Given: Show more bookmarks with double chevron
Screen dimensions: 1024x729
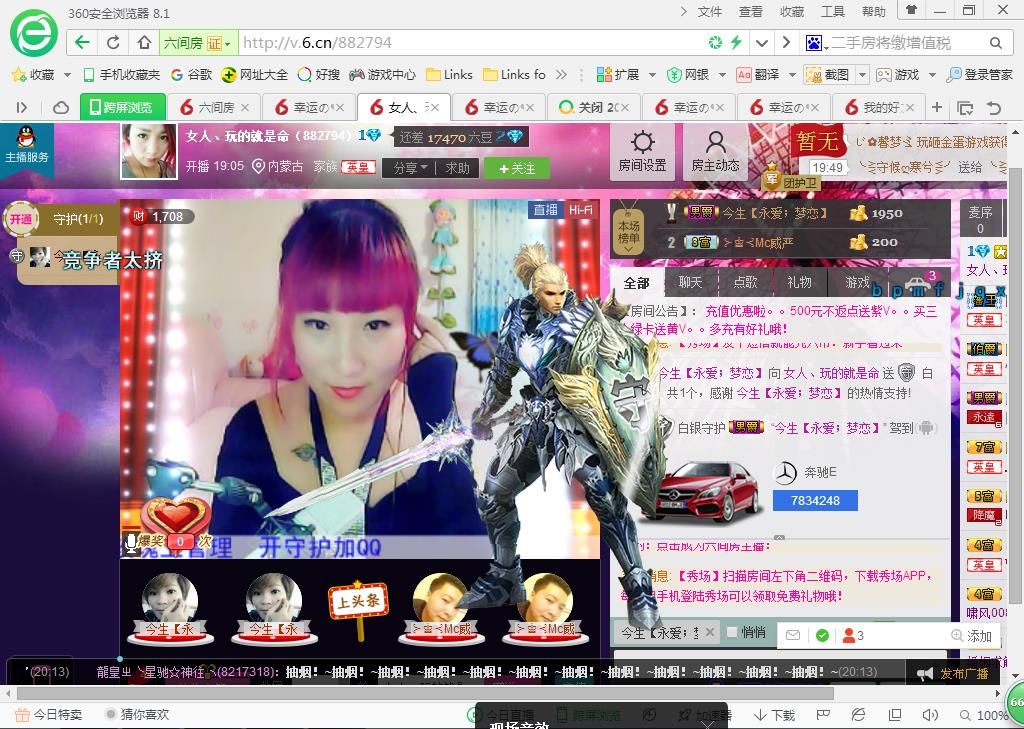Looking at the screenshot, I should [x=561, y=75].
